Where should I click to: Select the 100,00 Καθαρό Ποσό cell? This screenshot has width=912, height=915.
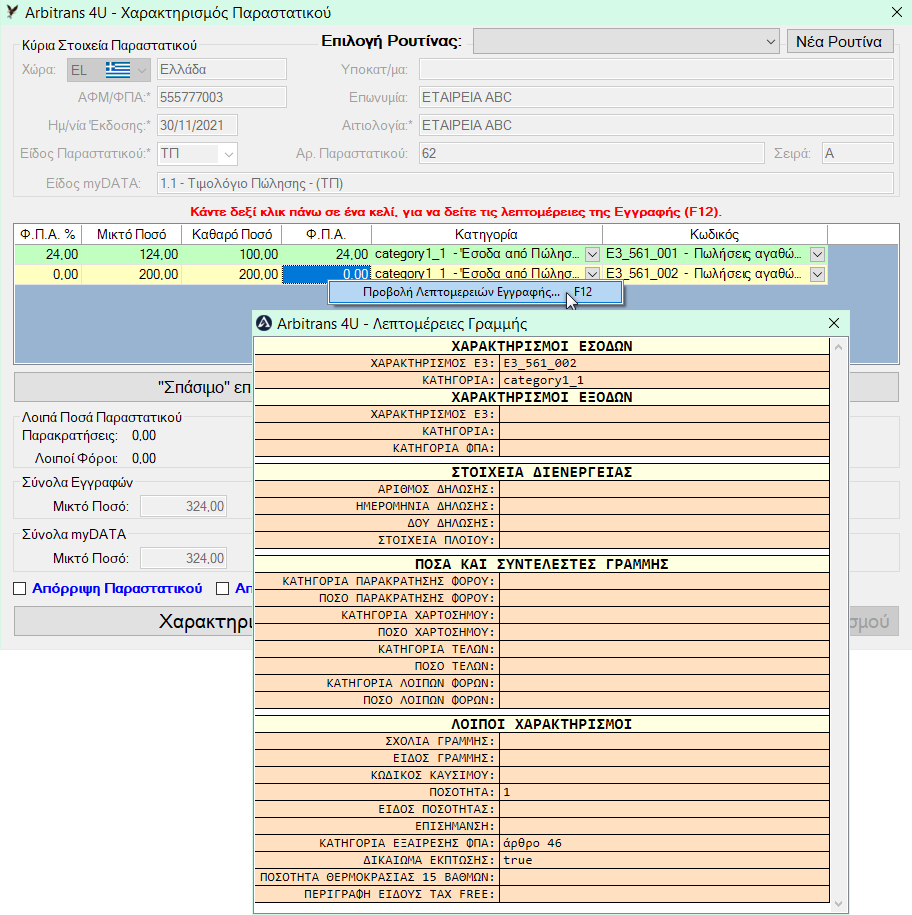232,254
